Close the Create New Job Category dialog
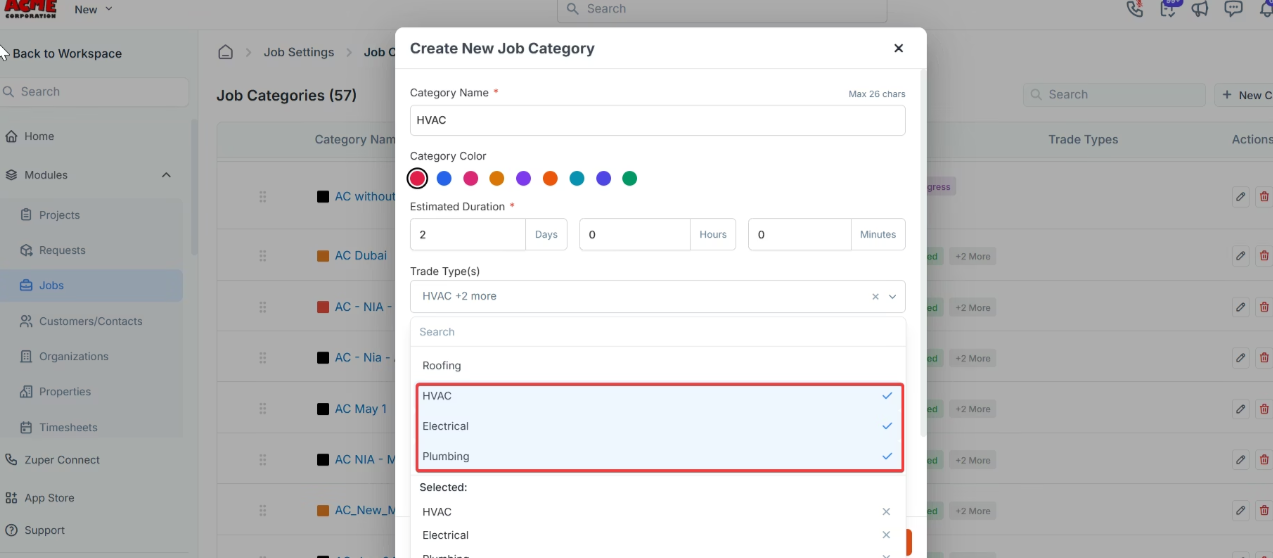The image size is (1273, 558). click(898, 48)
